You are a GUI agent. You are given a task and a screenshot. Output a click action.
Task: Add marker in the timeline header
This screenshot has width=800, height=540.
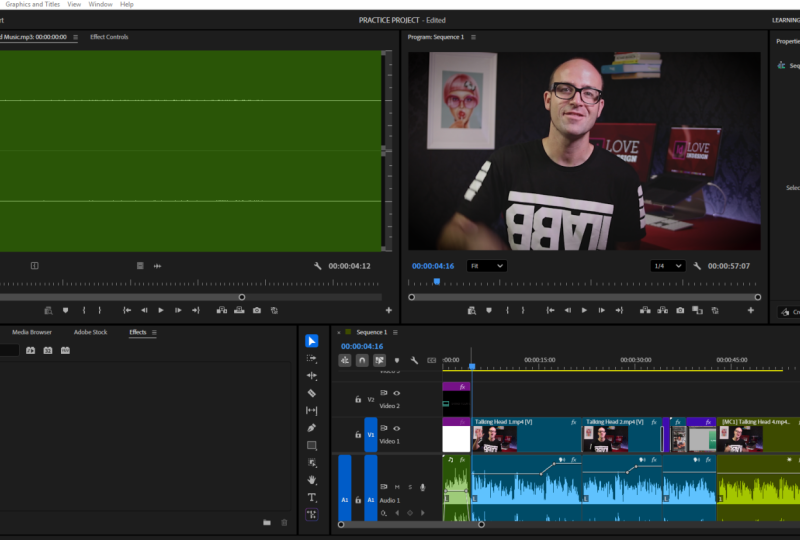pos(397,360)
